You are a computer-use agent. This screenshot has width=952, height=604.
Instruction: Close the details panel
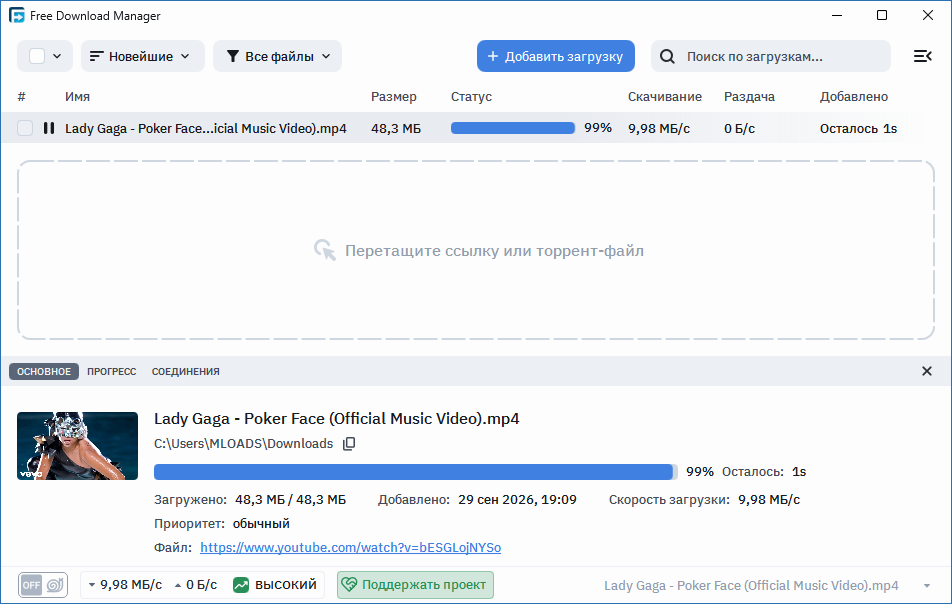[x=926, y=371]
